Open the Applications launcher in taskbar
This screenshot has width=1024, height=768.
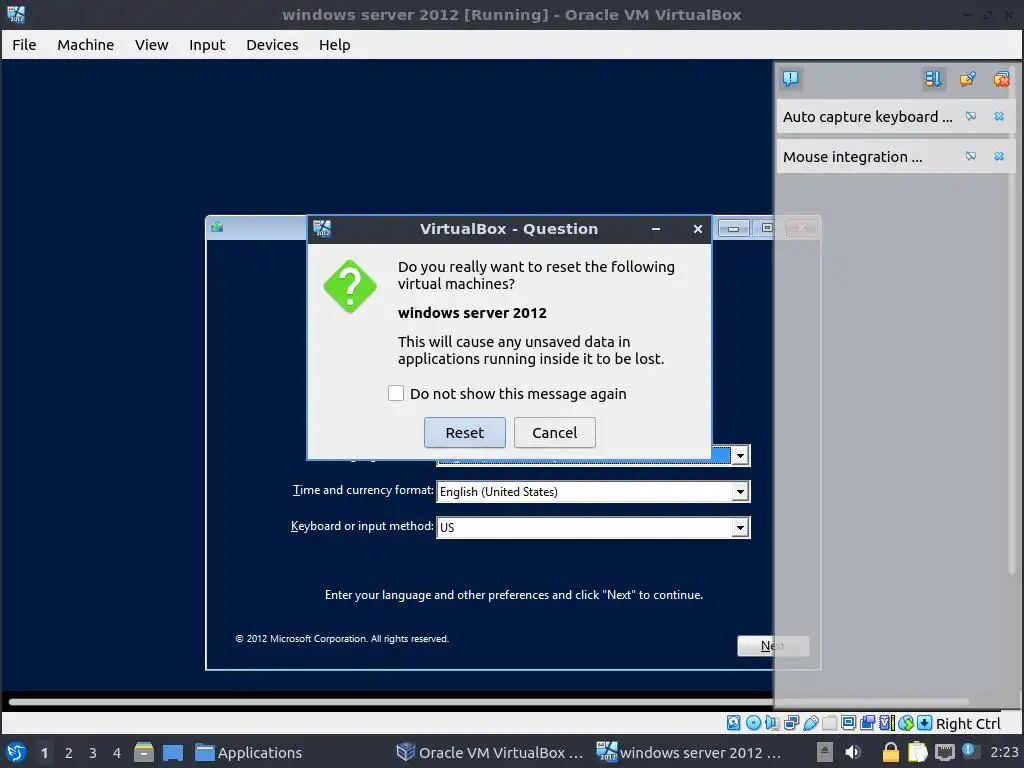248,752
